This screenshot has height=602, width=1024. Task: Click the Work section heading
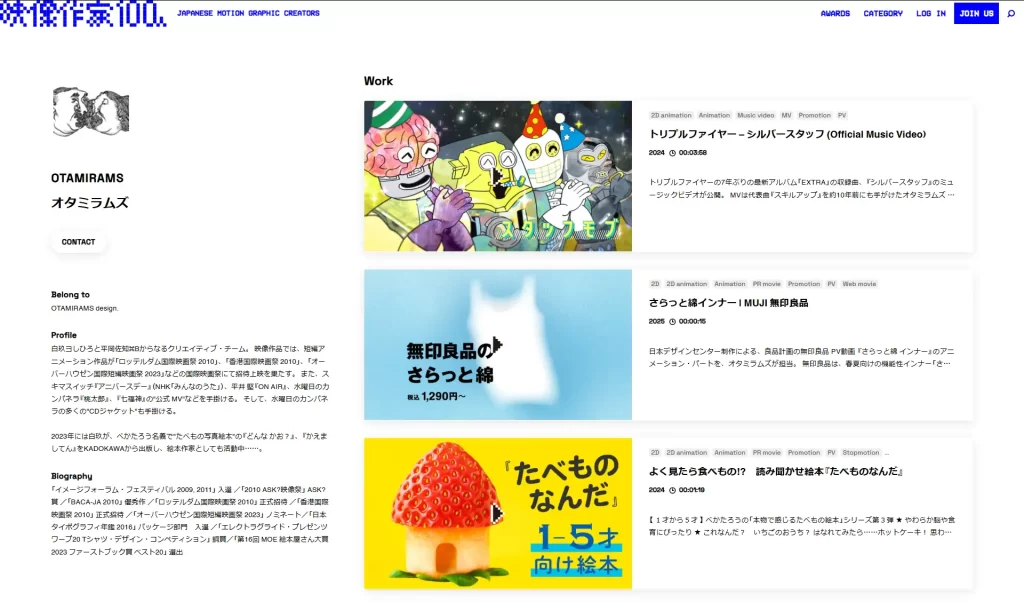coord(378,81)
